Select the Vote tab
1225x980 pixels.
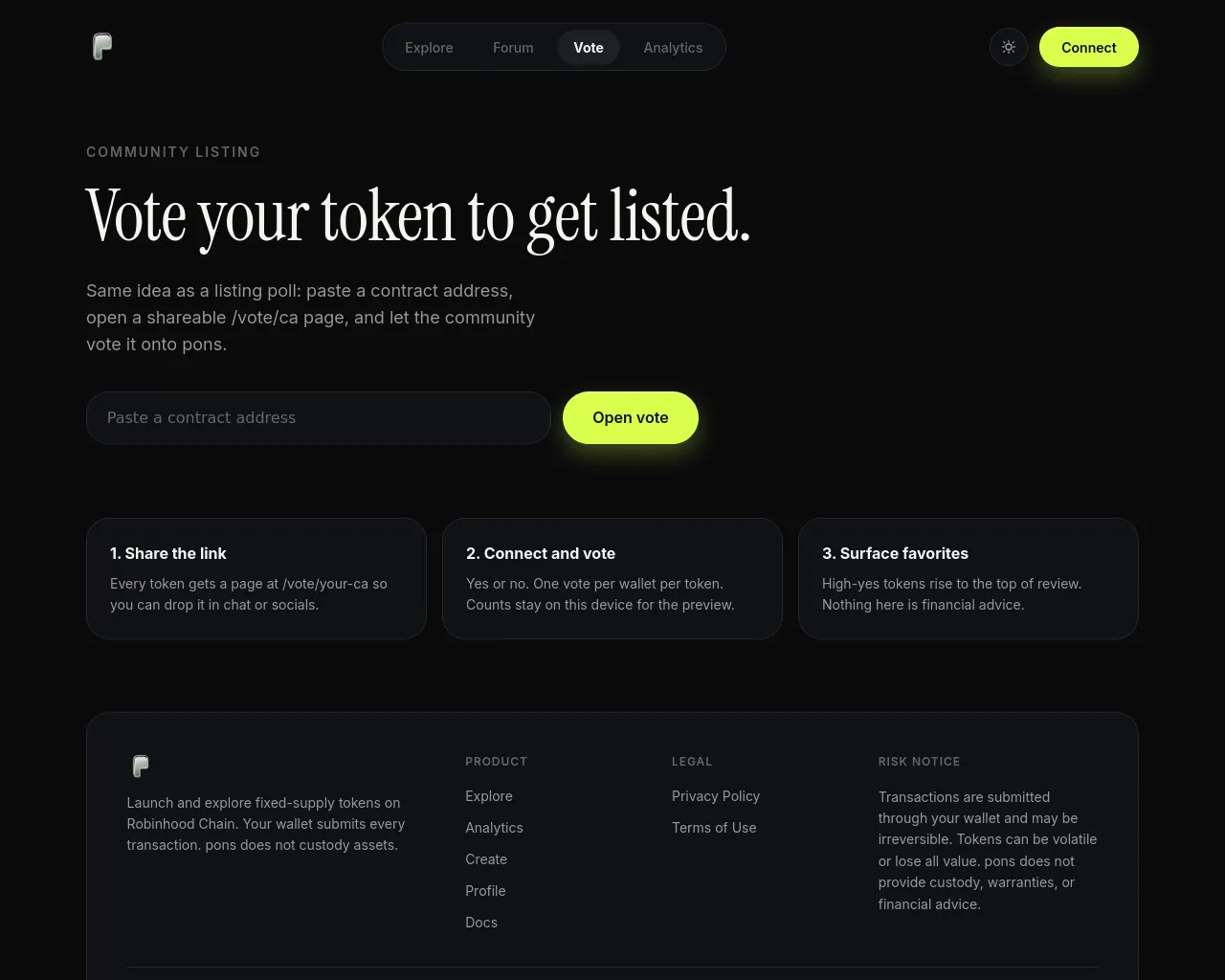coord(589,47)
